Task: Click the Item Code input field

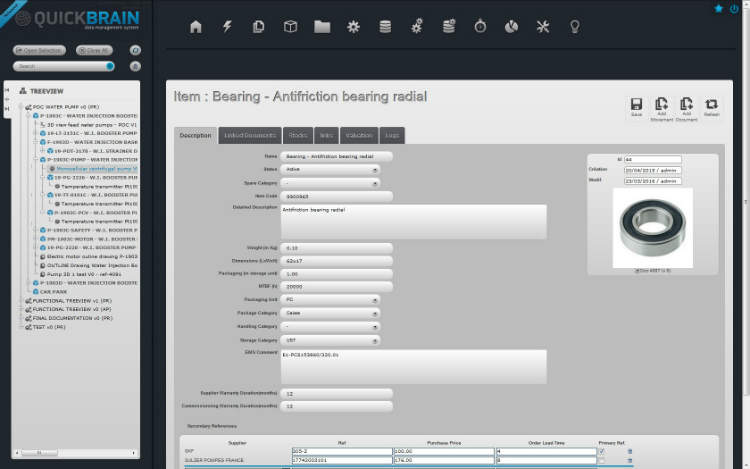Action: [337, 196]
